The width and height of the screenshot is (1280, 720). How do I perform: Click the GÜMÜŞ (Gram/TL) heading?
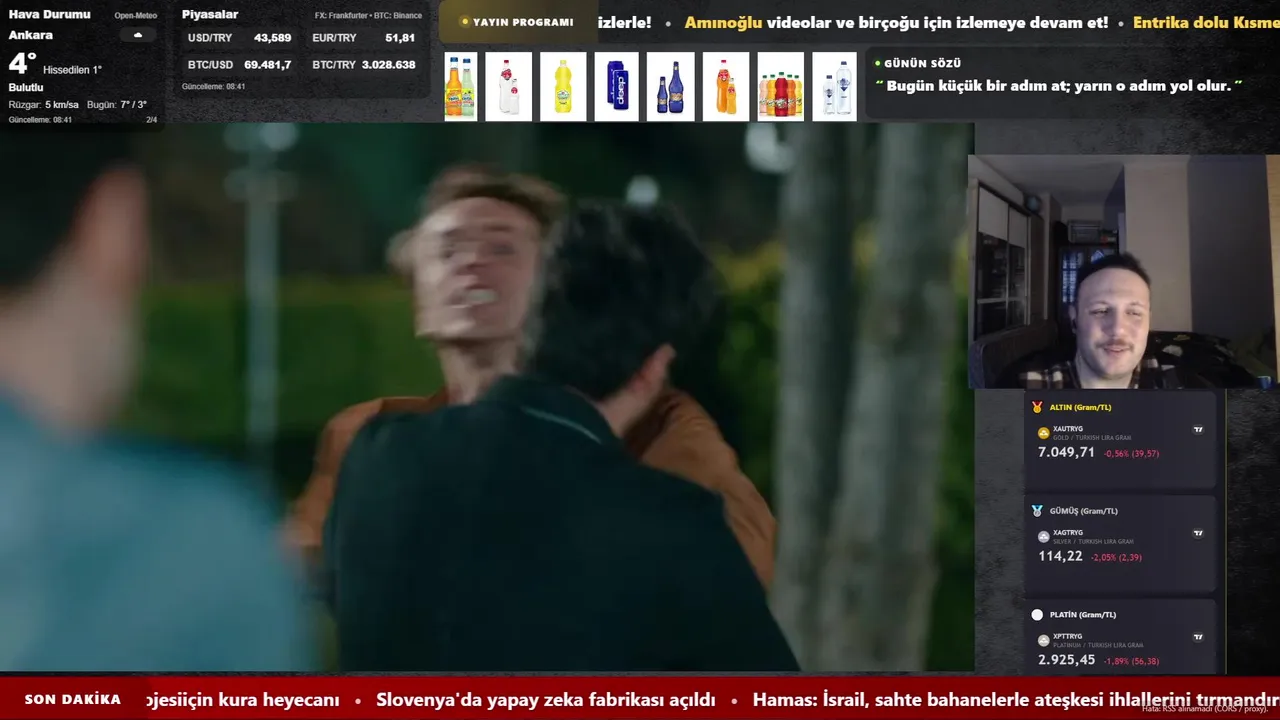point(1084,511)
